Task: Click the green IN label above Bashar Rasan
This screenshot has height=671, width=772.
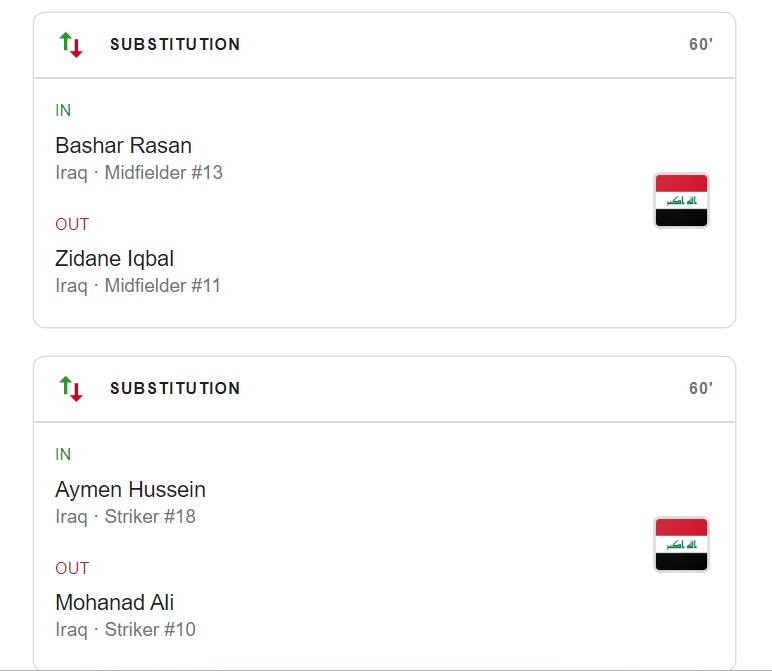Action: point(63,111)
